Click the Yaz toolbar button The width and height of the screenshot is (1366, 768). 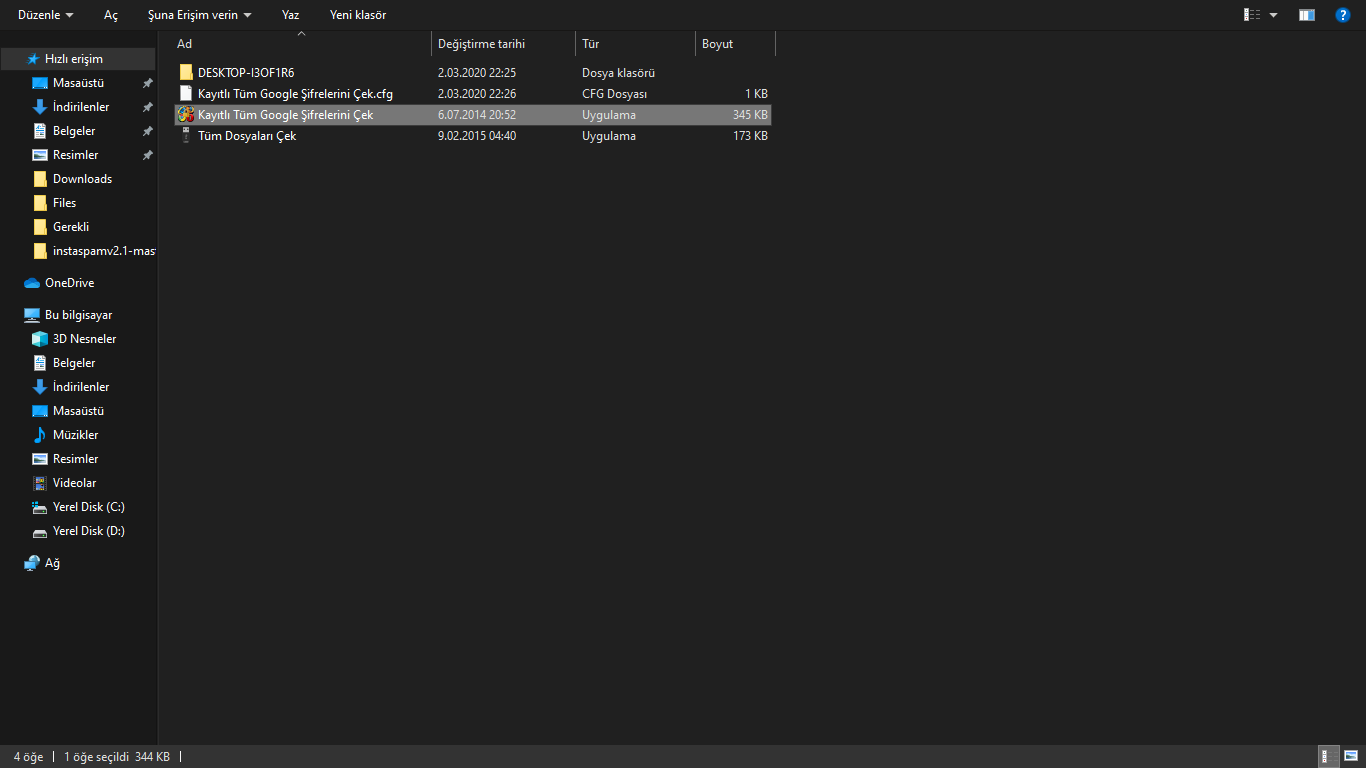(x=291, y=15)
